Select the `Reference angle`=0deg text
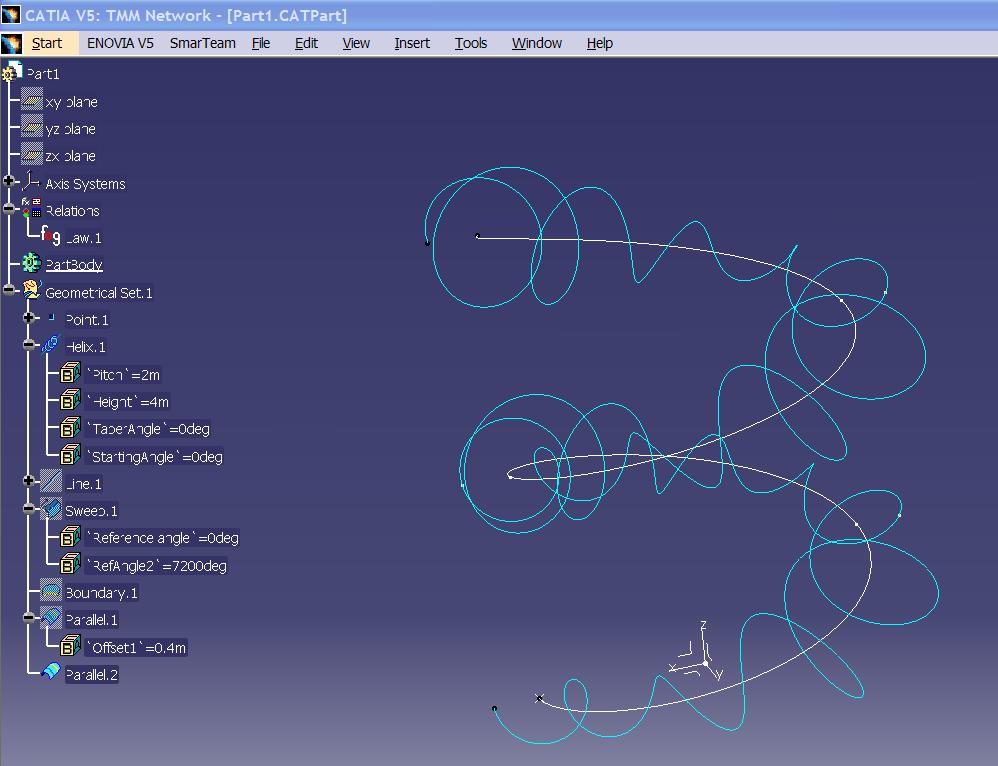 [x=163, y=539]
